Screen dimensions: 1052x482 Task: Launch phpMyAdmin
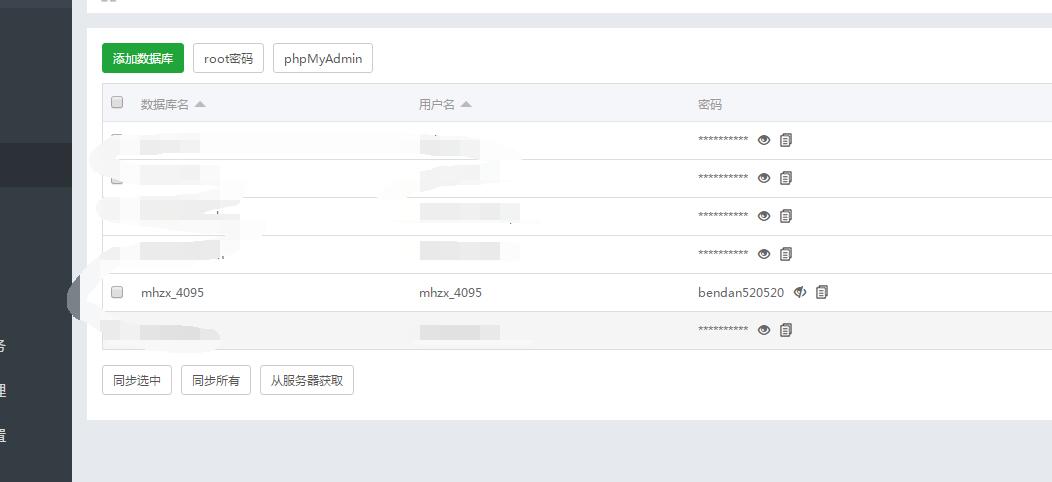tap(323, 58)
